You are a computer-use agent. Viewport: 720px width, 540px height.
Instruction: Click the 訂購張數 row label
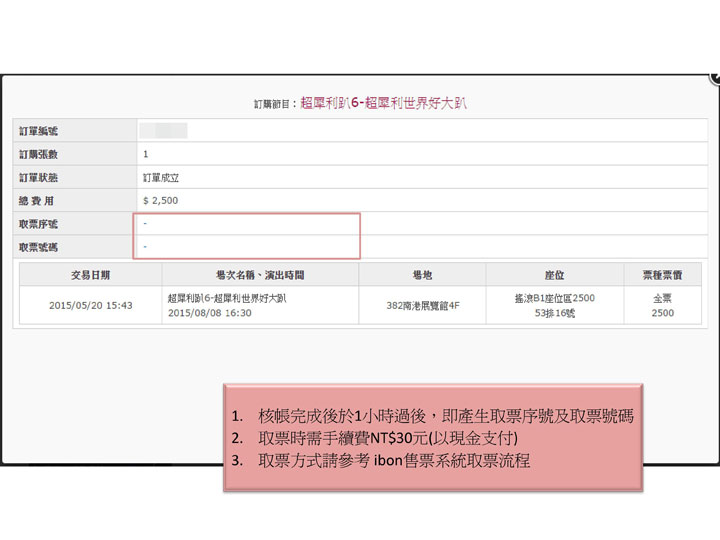tap(39, 154)
